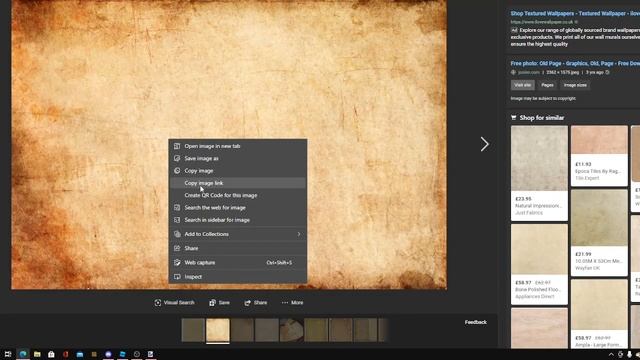Select the highlighted parchment thumbnail in filmstrip
The width and height of the screenshot is (640, 360).
[x=218, y=330]
